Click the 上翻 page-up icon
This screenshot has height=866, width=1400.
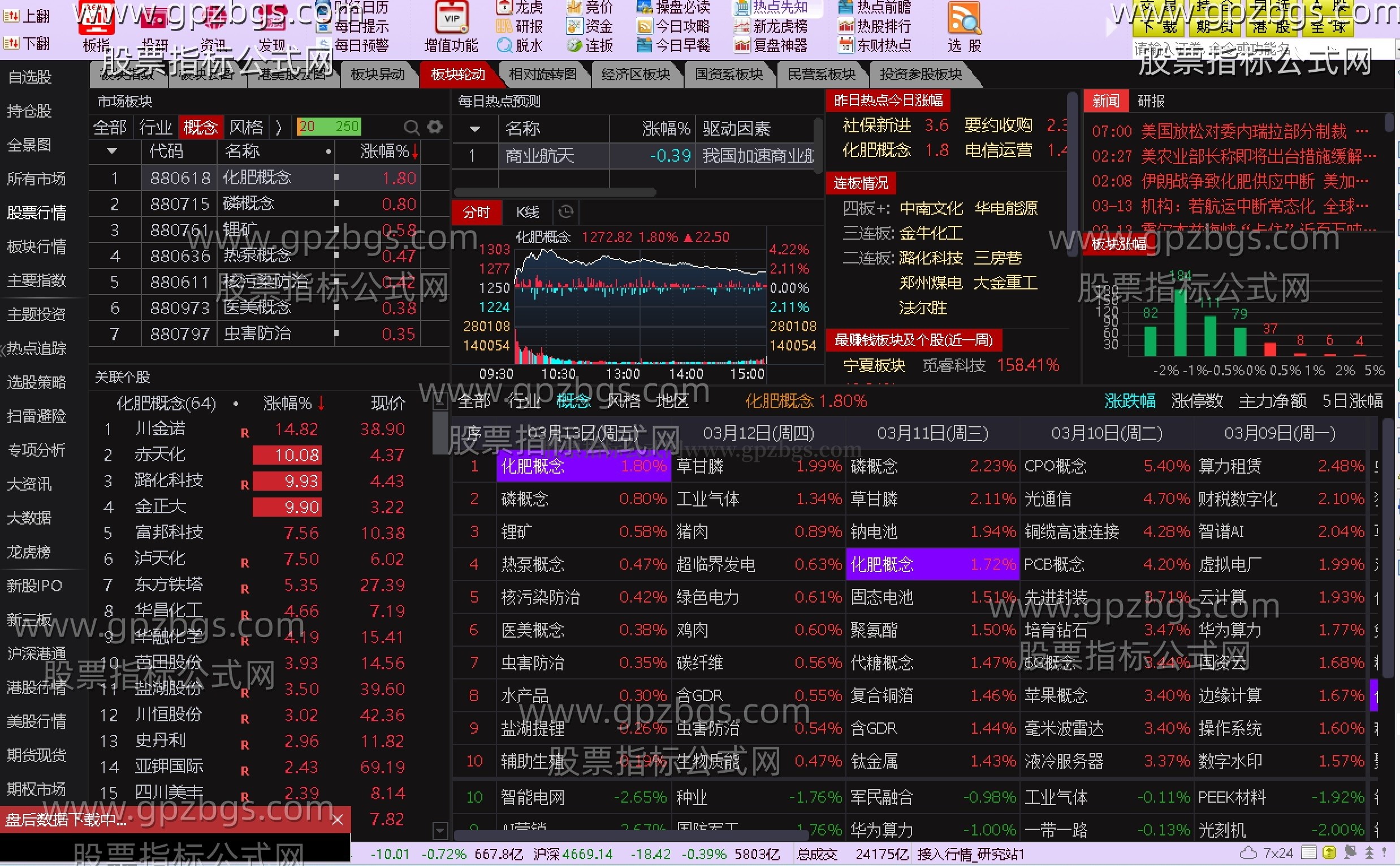pos(11,16)
